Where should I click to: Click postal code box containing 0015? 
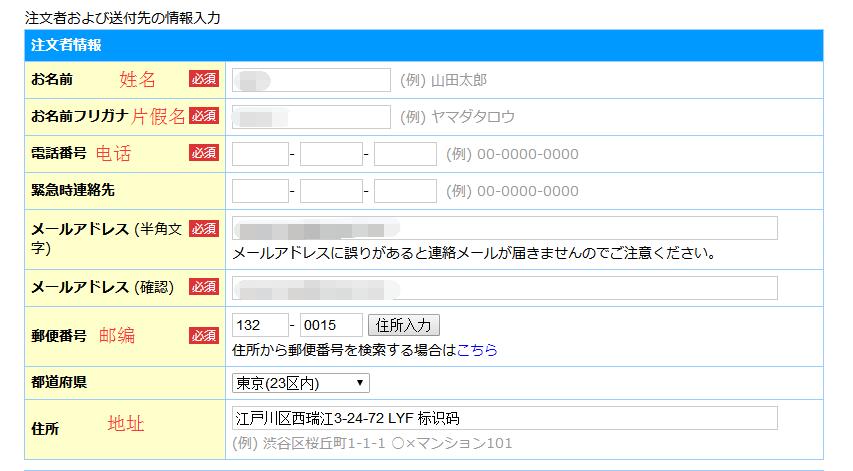tap(331, 325)
